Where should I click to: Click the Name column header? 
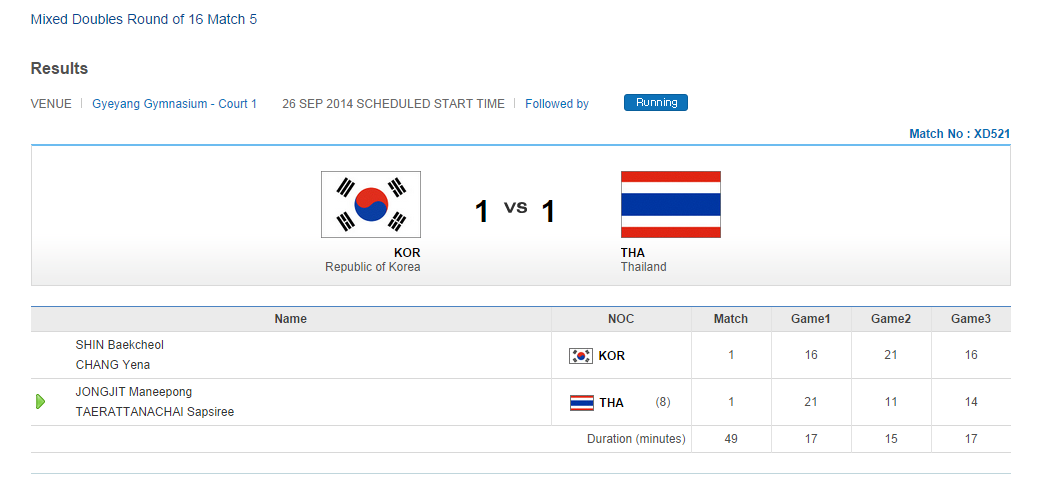point(291,319)
